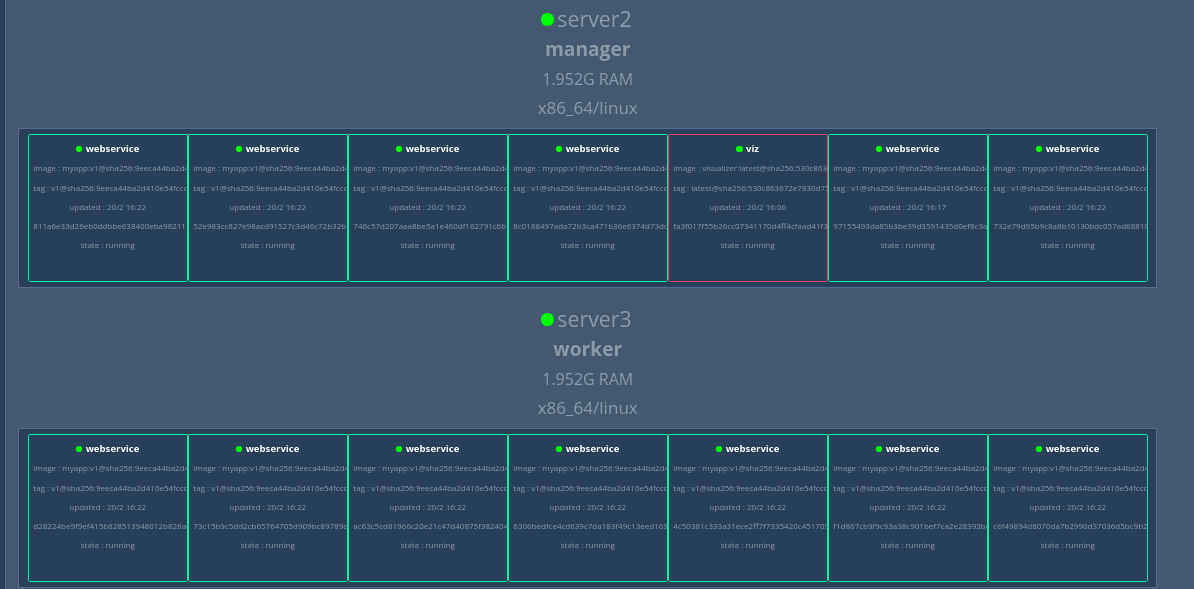Image resolution: width=1194 pixels, height=589 pixels.
Task: Click image myapp:v1 line in card 746c57d2
Action: (428, 168)
